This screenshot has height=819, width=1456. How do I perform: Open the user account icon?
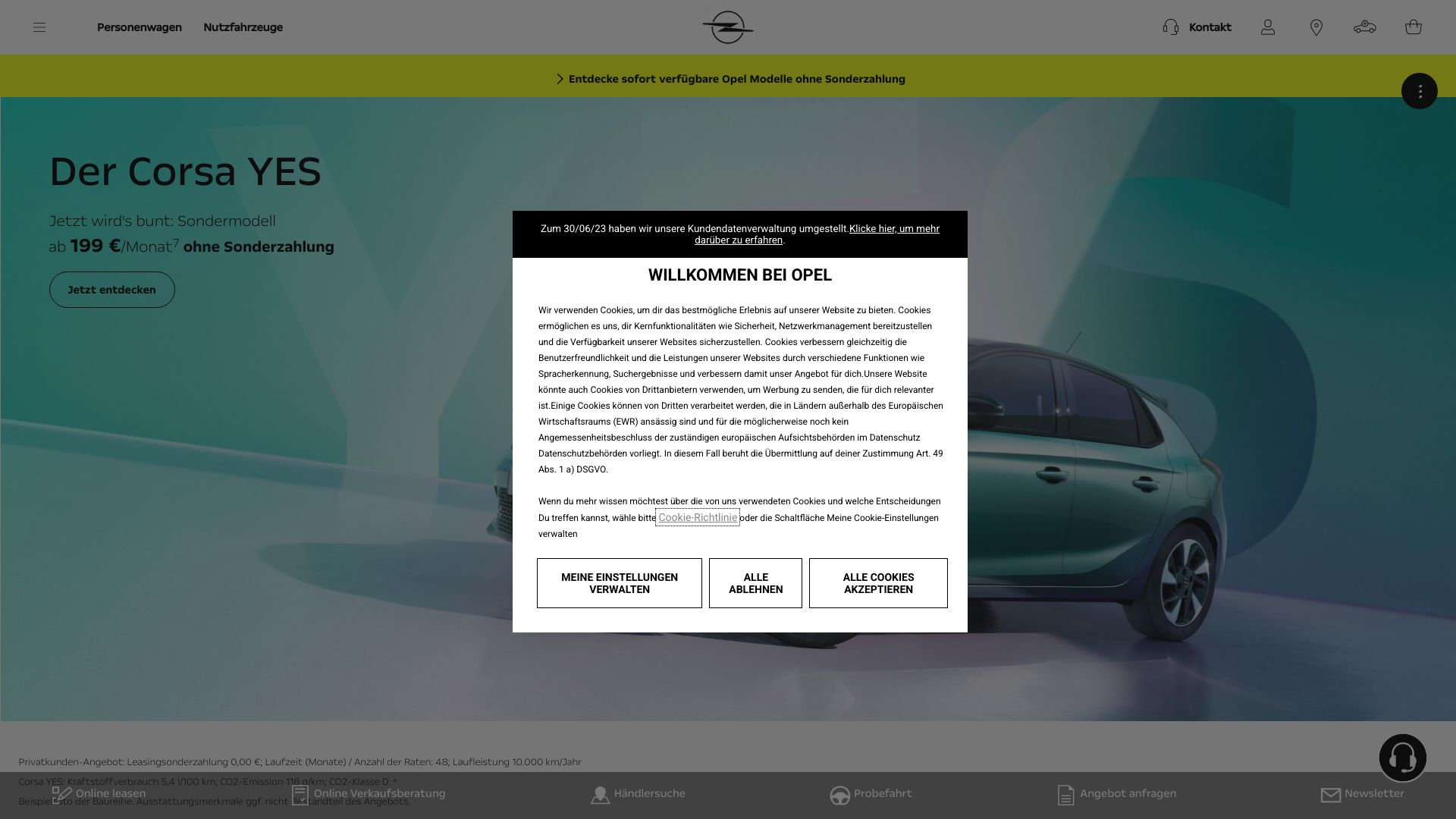(1268, 27)
